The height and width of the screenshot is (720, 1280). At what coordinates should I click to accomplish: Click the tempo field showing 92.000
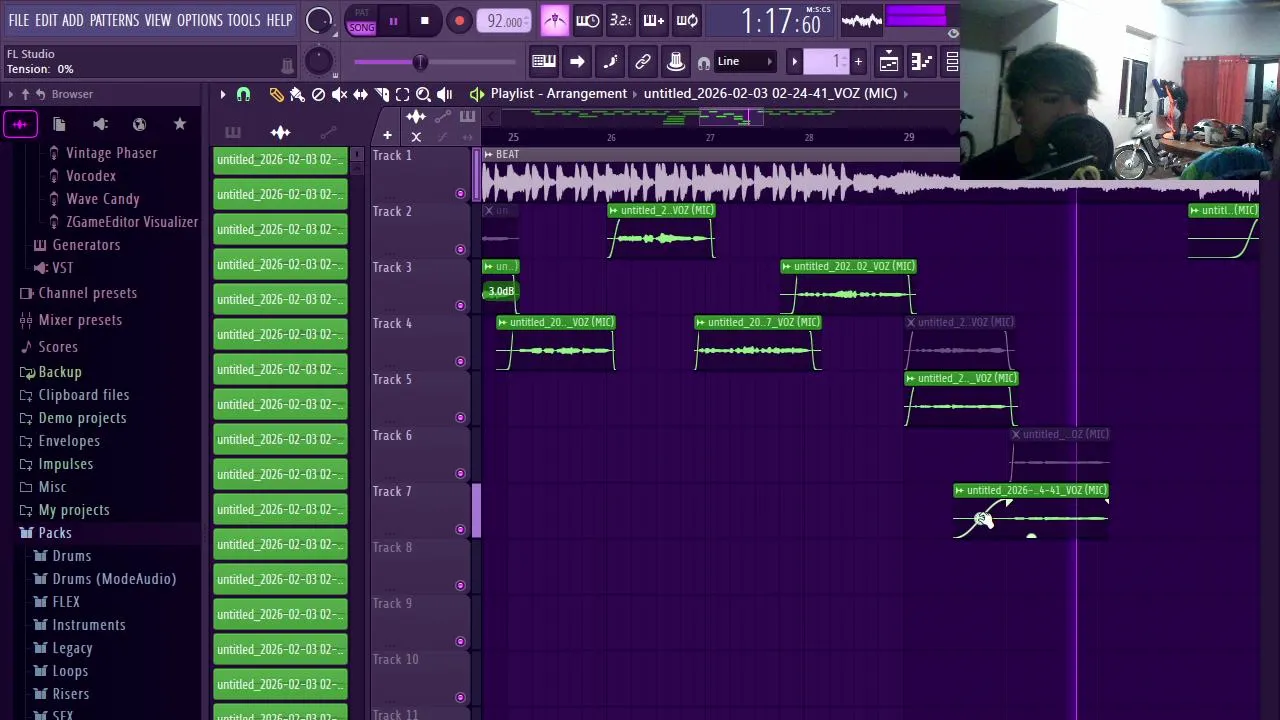click(x=504, y=21)
